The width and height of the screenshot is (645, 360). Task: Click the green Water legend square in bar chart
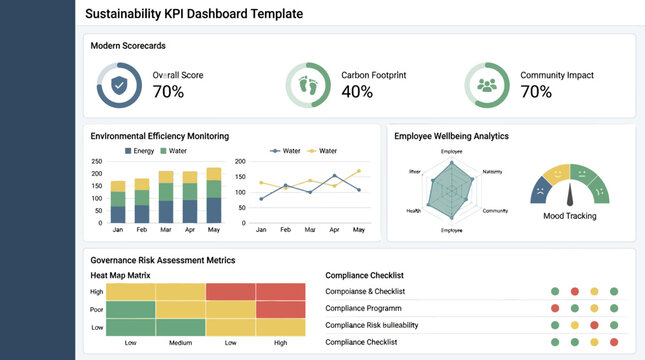point(163,151)
